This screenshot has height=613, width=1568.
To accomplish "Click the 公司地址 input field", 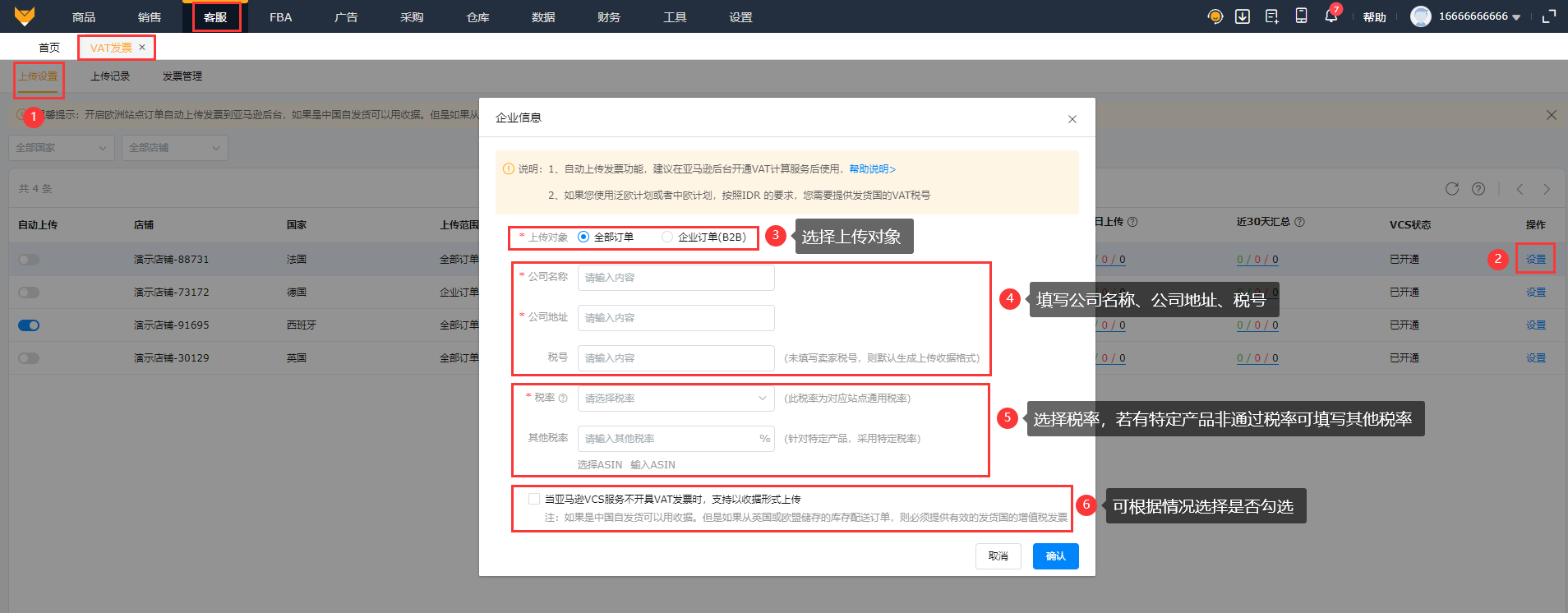I will [676, 318].
